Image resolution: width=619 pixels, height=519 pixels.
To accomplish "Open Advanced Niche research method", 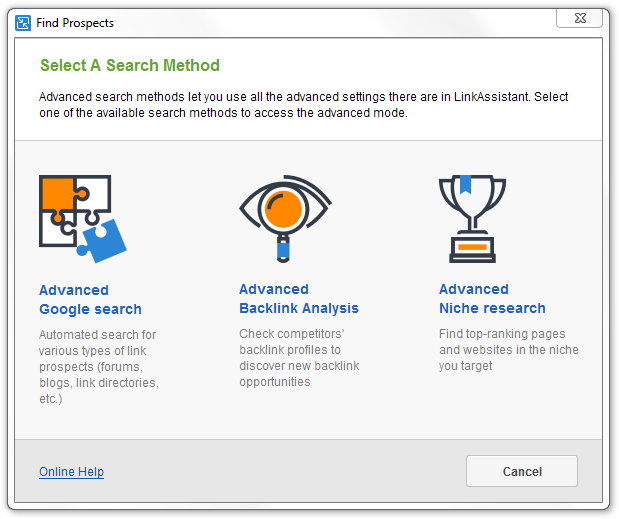I will coord(492,299).
